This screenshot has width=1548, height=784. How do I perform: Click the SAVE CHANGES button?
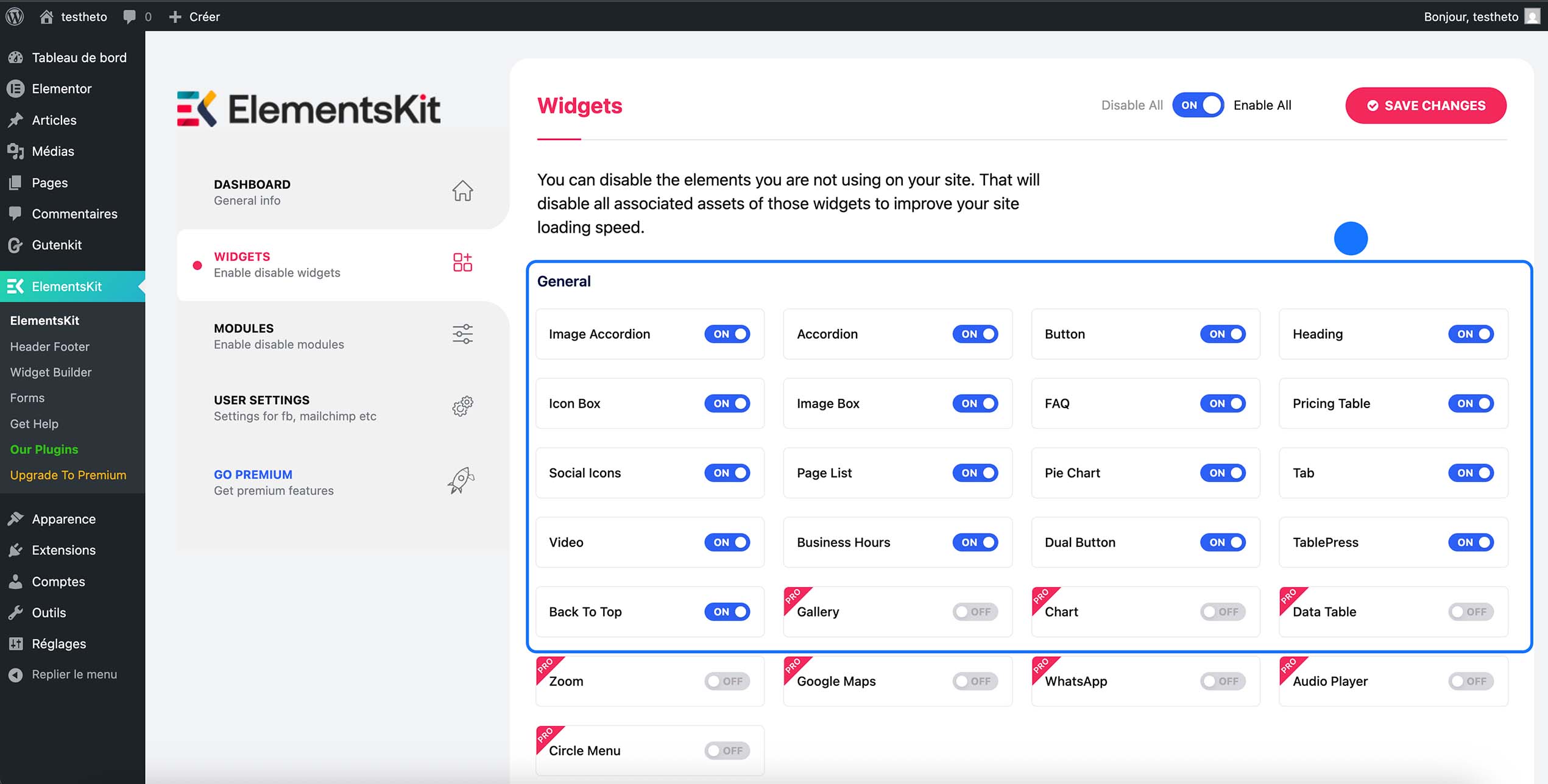coord(1425,105)
